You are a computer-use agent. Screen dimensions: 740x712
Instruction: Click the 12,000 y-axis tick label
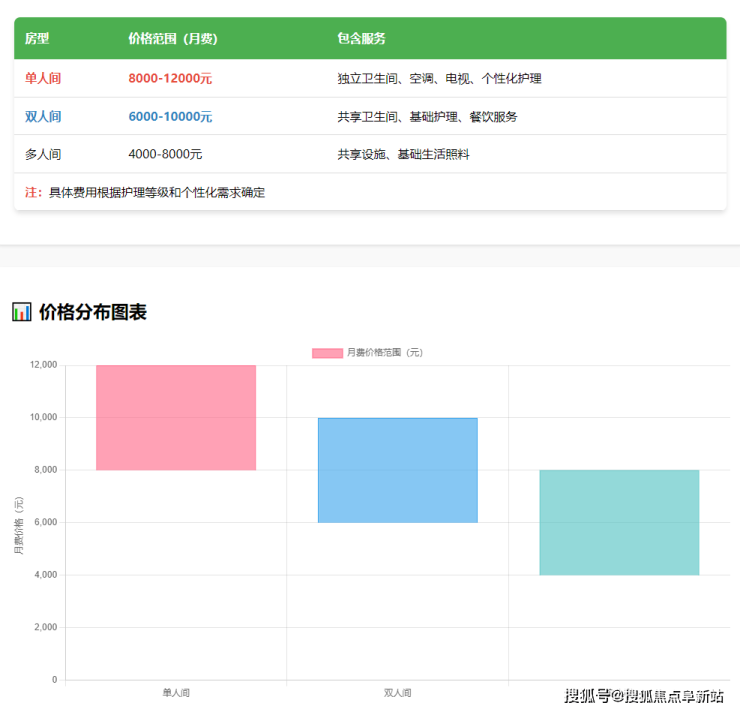(x=42, y=365)
